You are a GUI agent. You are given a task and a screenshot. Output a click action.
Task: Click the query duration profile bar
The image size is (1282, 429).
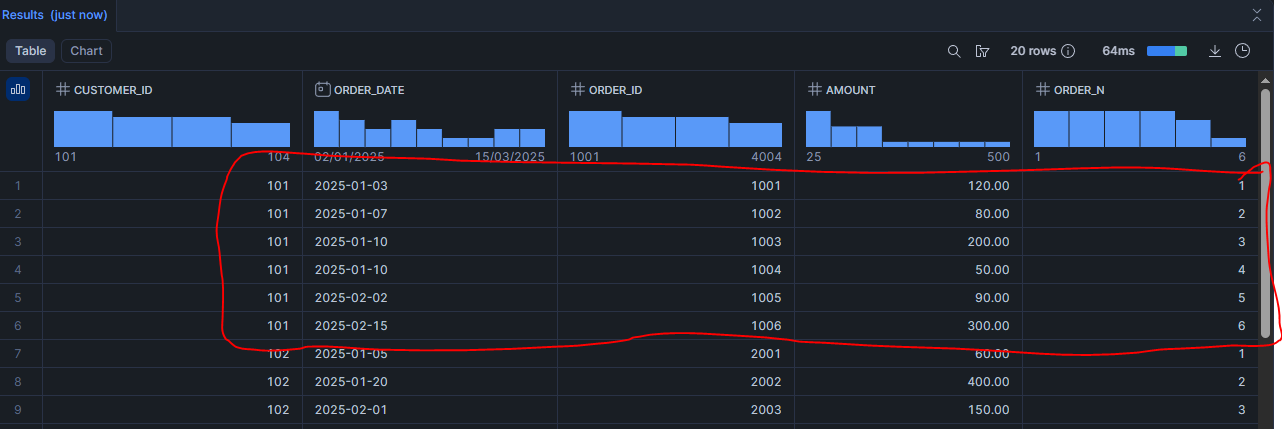coord(1166,51)
